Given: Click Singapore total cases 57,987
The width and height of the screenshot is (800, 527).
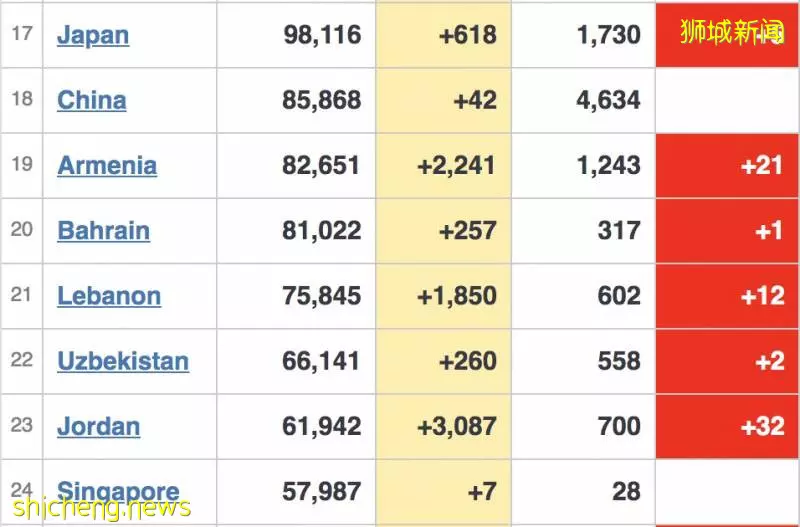Looking at the screenshot, I should tap(321, 492).
